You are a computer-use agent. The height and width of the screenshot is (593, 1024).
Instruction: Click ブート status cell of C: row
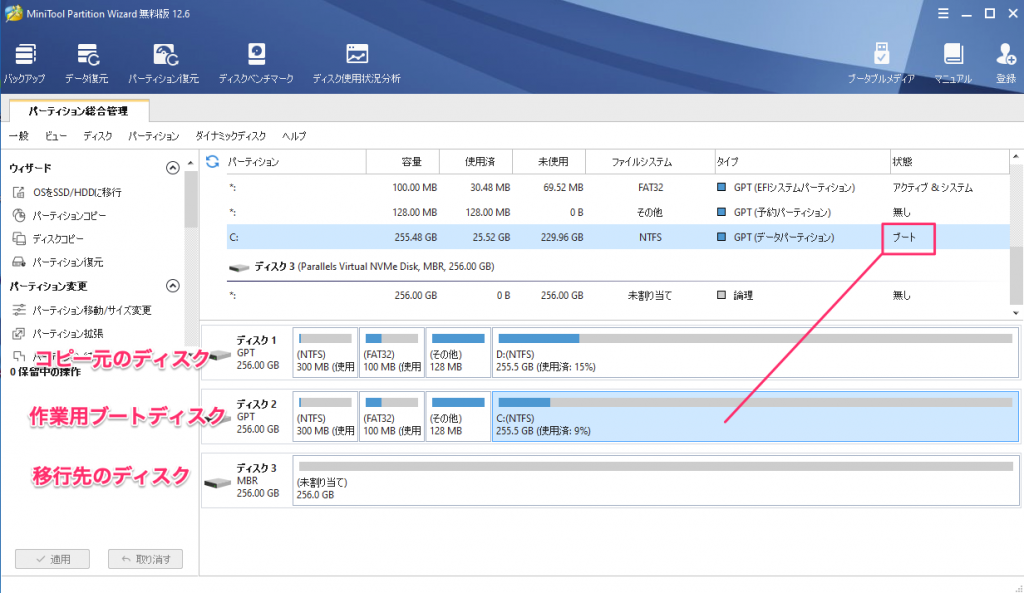(904, 237)
